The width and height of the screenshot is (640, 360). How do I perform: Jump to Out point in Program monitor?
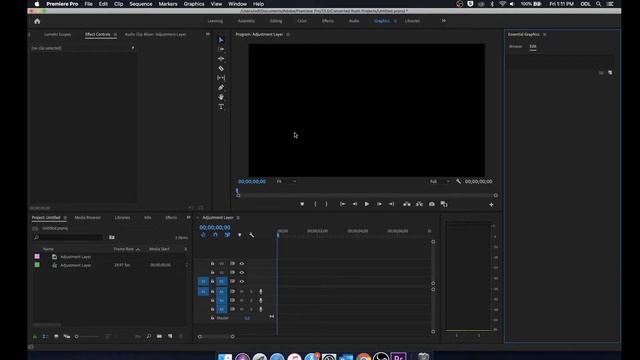(x=391, y=204)
